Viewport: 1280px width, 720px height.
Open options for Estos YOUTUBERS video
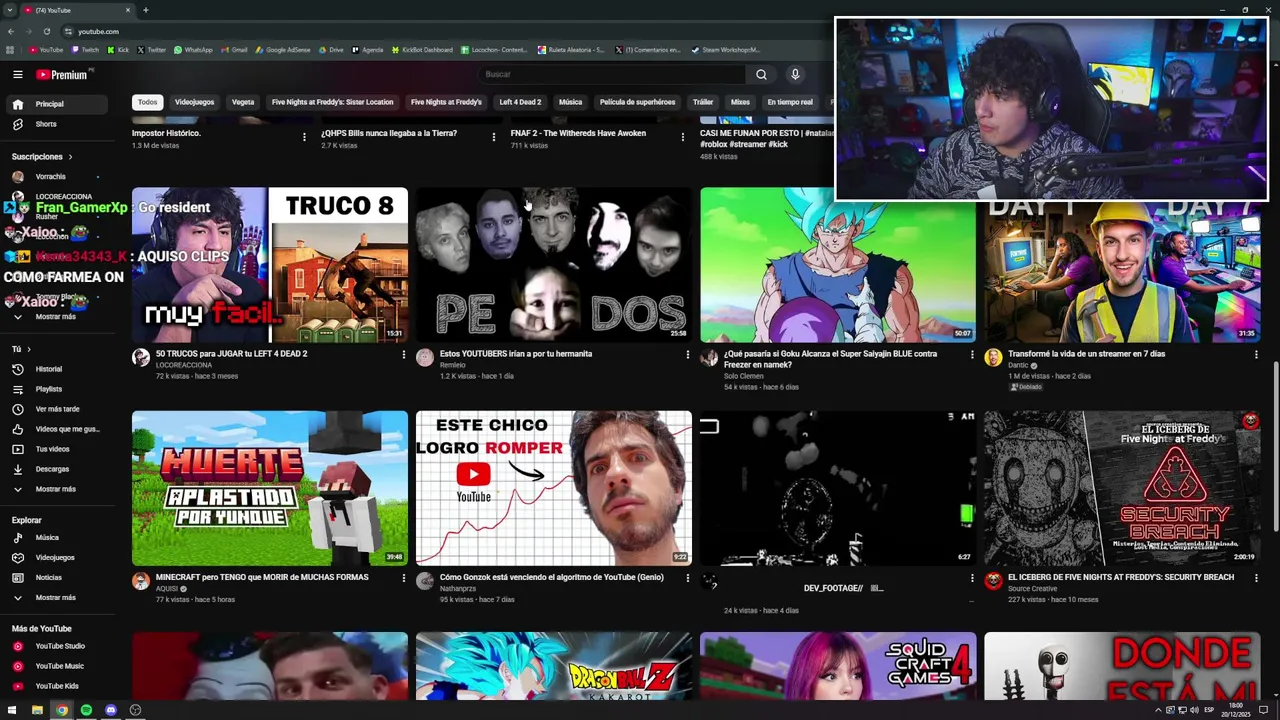(x=688, y=354)
